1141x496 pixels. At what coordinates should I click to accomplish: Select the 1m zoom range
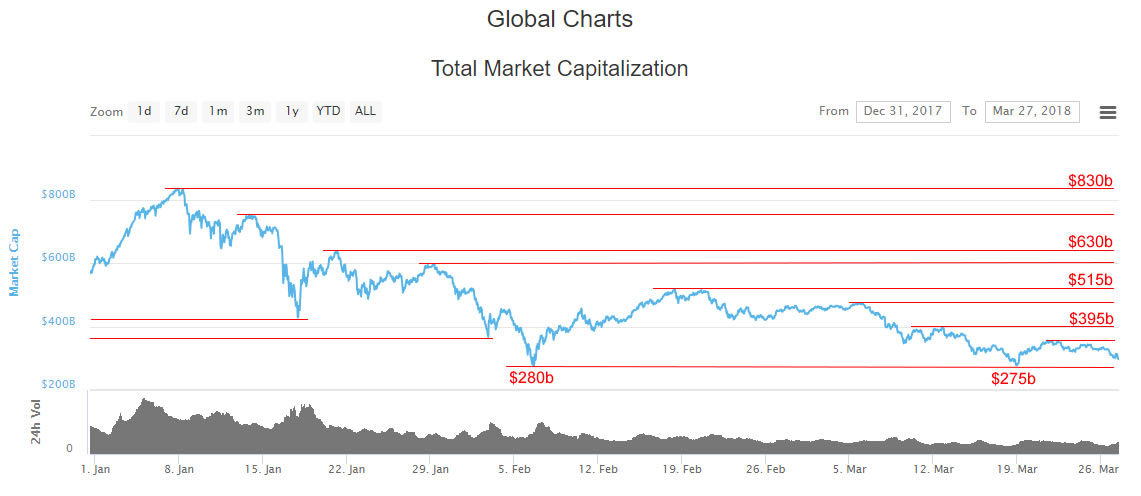click(x=218, y=111)
